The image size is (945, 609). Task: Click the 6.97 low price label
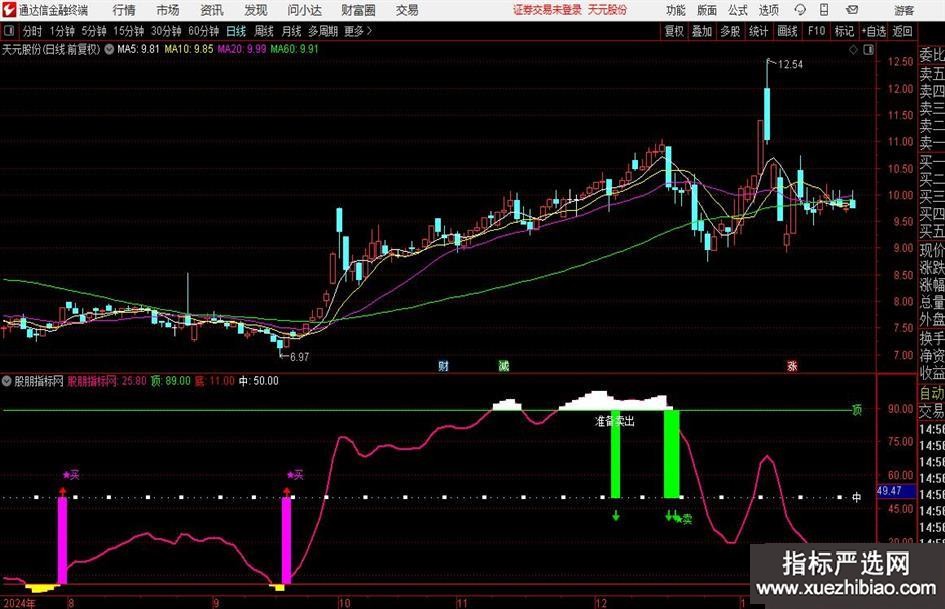click(300, 357)
